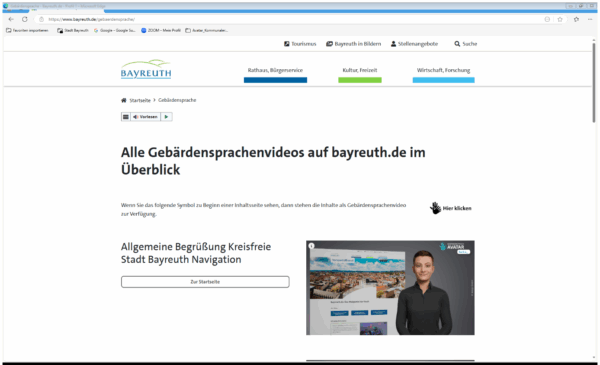The width and height of the screenshot is (600, 365).
Task: Click the browser address bar
Action: (291, 19)
